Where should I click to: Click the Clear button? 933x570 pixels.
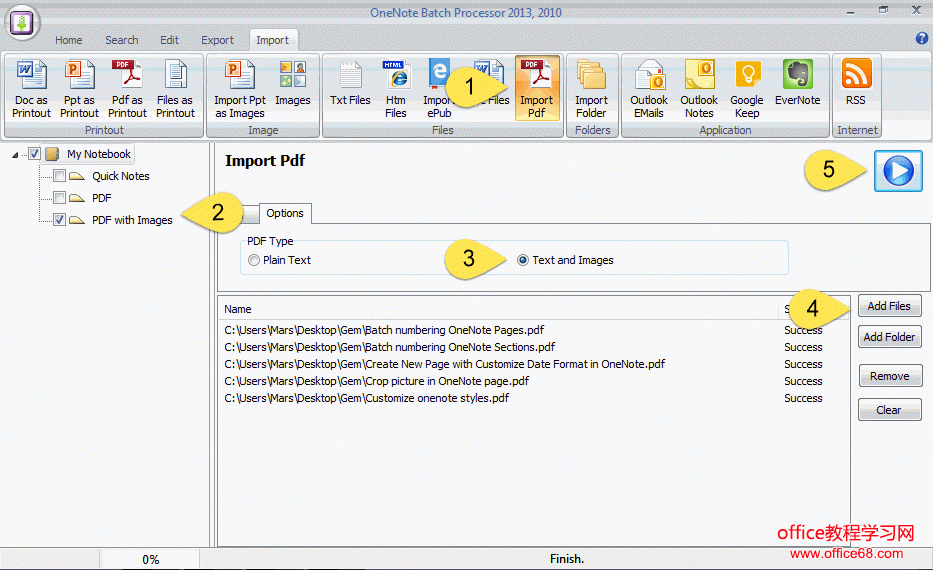[x=889, y=410]
